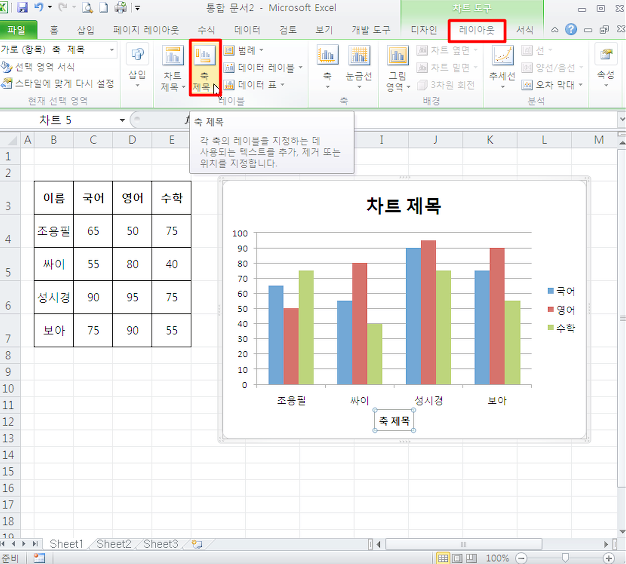Click the macro record icon in status bar
The image size is (626, 564).
click(39, 558)
